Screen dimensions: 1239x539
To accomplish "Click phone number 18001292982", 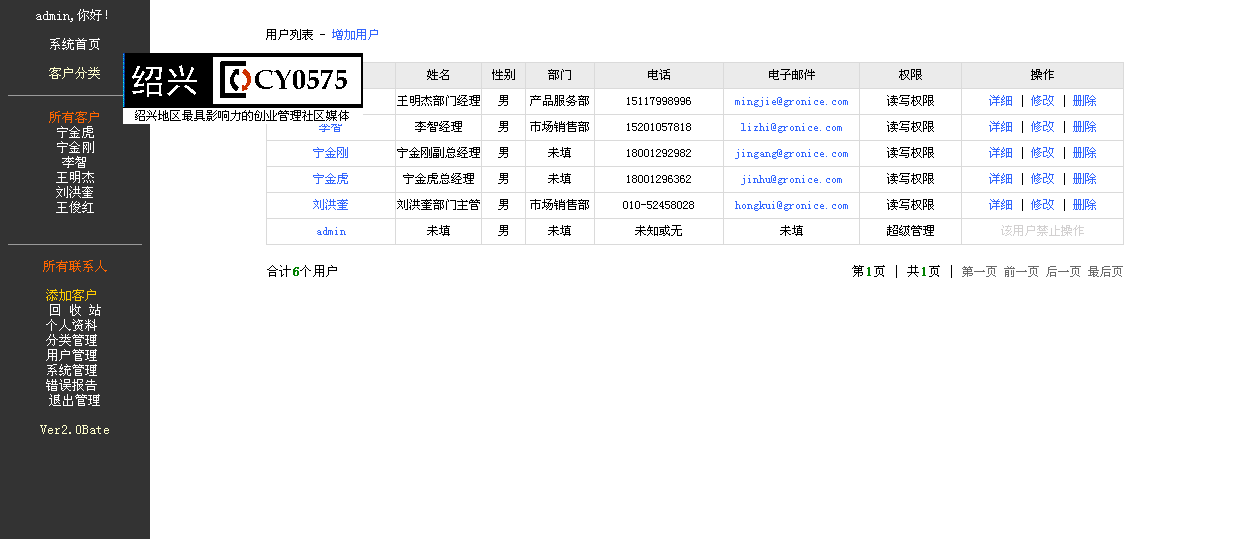I will click(x=659, y=153).
